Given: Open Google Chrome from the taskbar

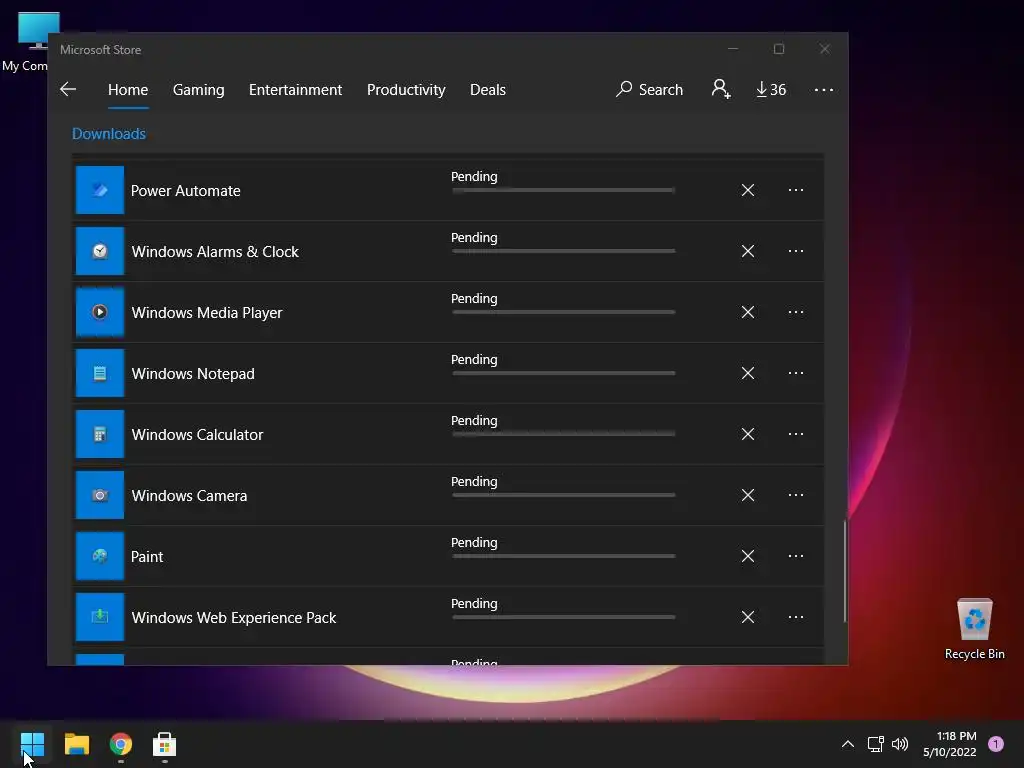Looking at the screenshot, I should [121, 744].
